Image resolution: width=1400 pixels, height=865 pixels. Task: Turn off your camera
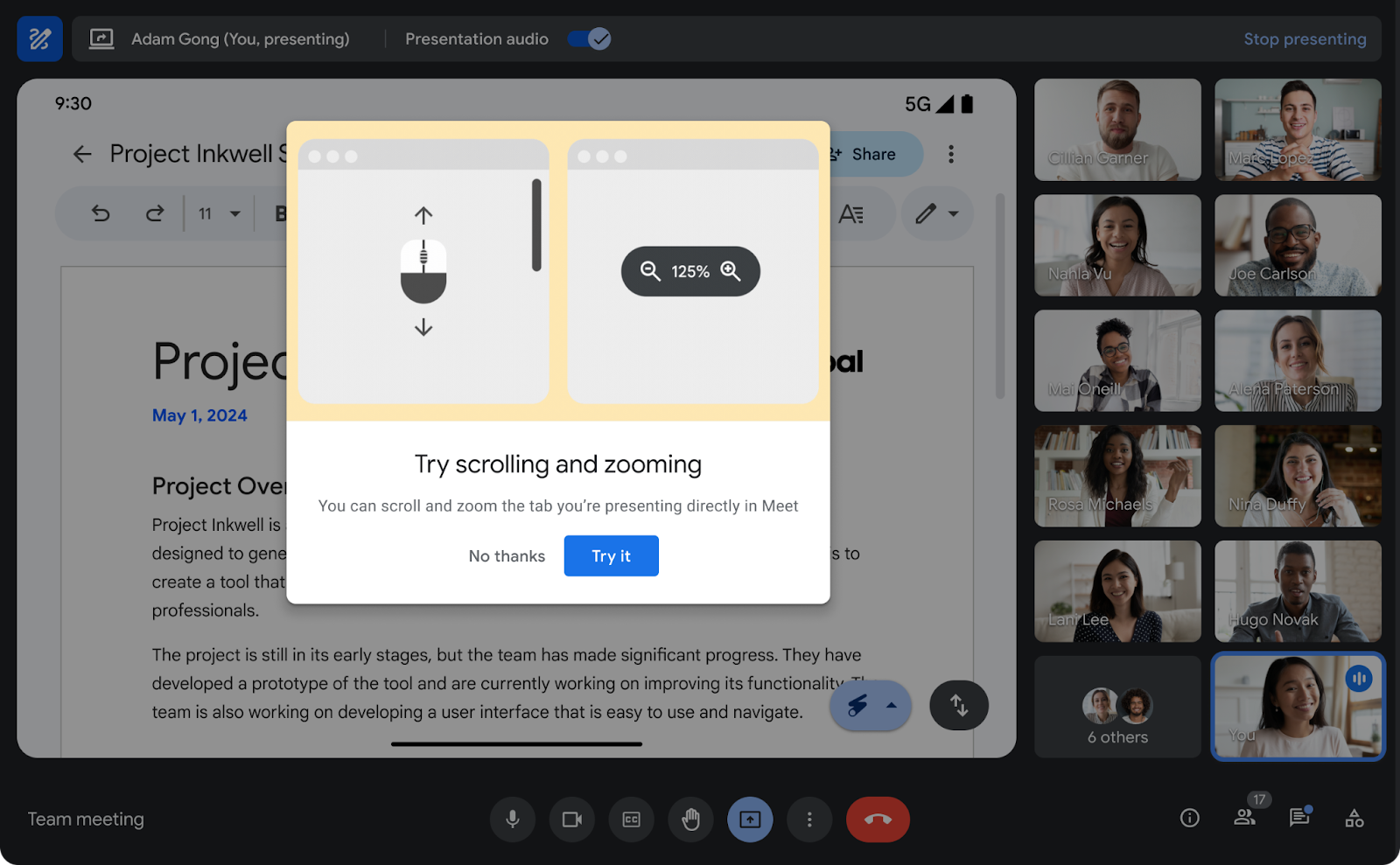click(571, 820)
